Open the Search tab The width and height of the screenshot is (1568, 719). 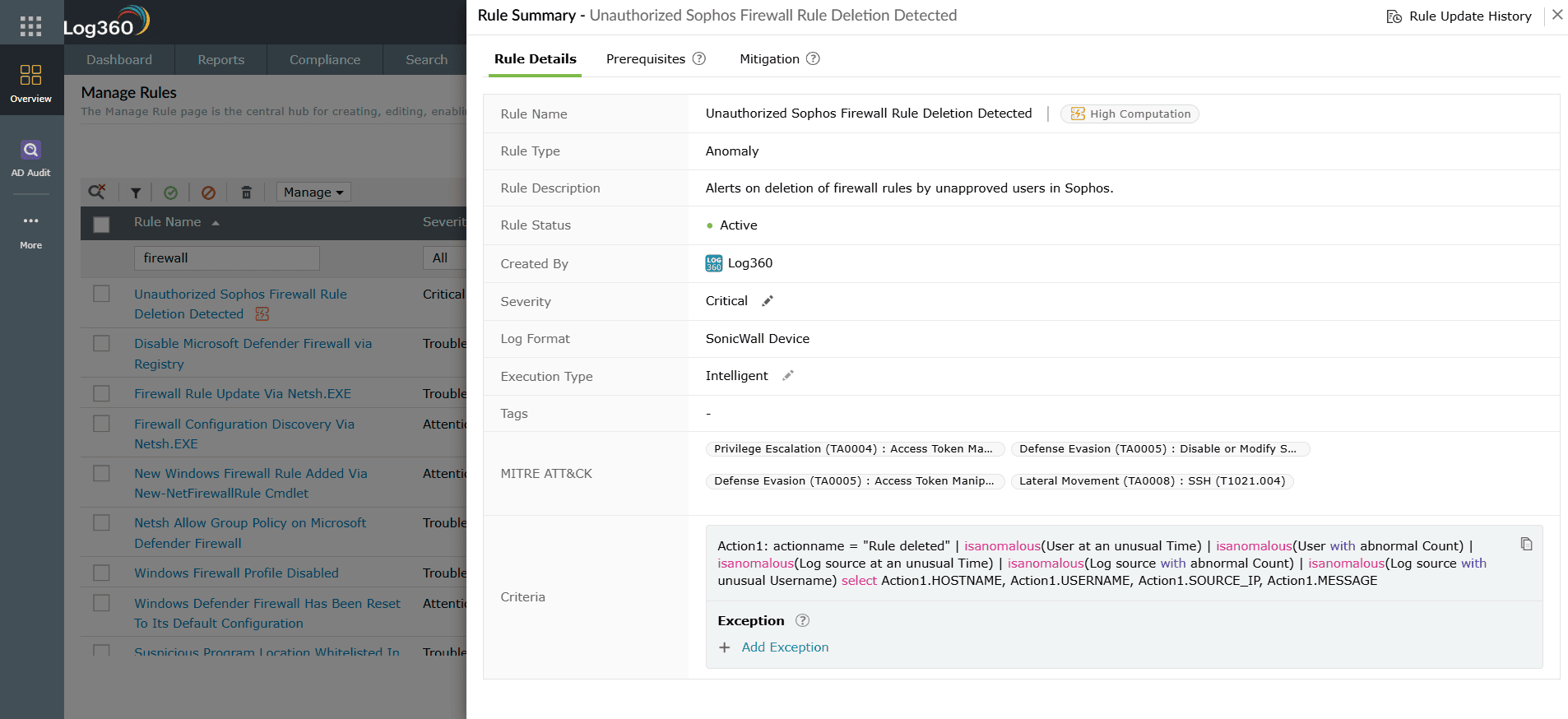(x=426, y=59)
